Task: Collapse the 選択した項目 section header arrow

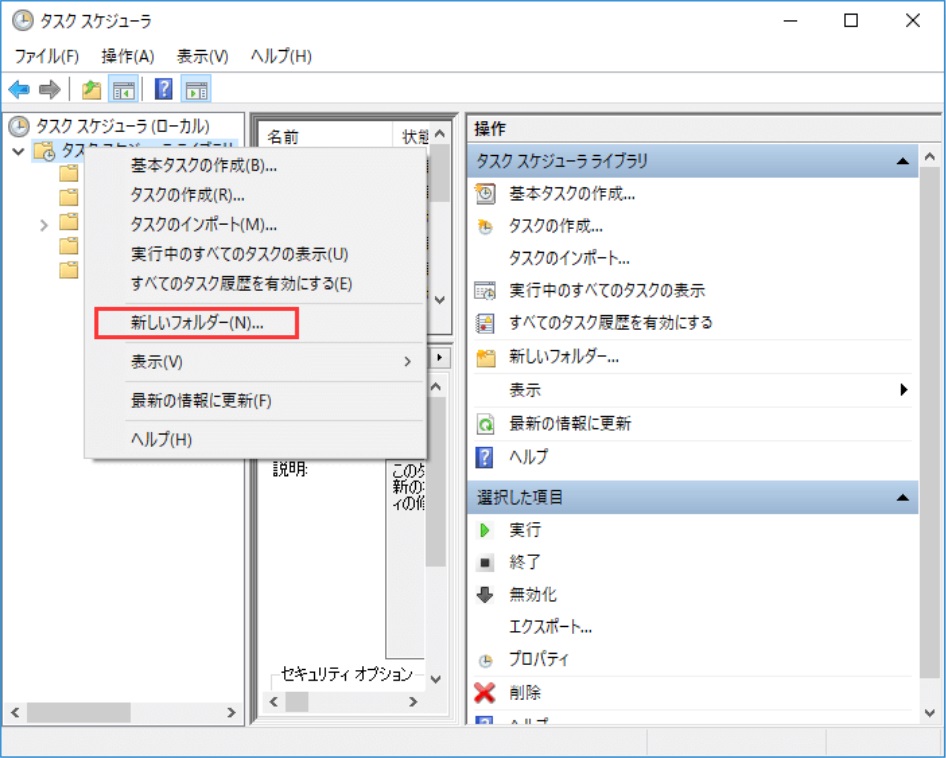Action: 904,495
